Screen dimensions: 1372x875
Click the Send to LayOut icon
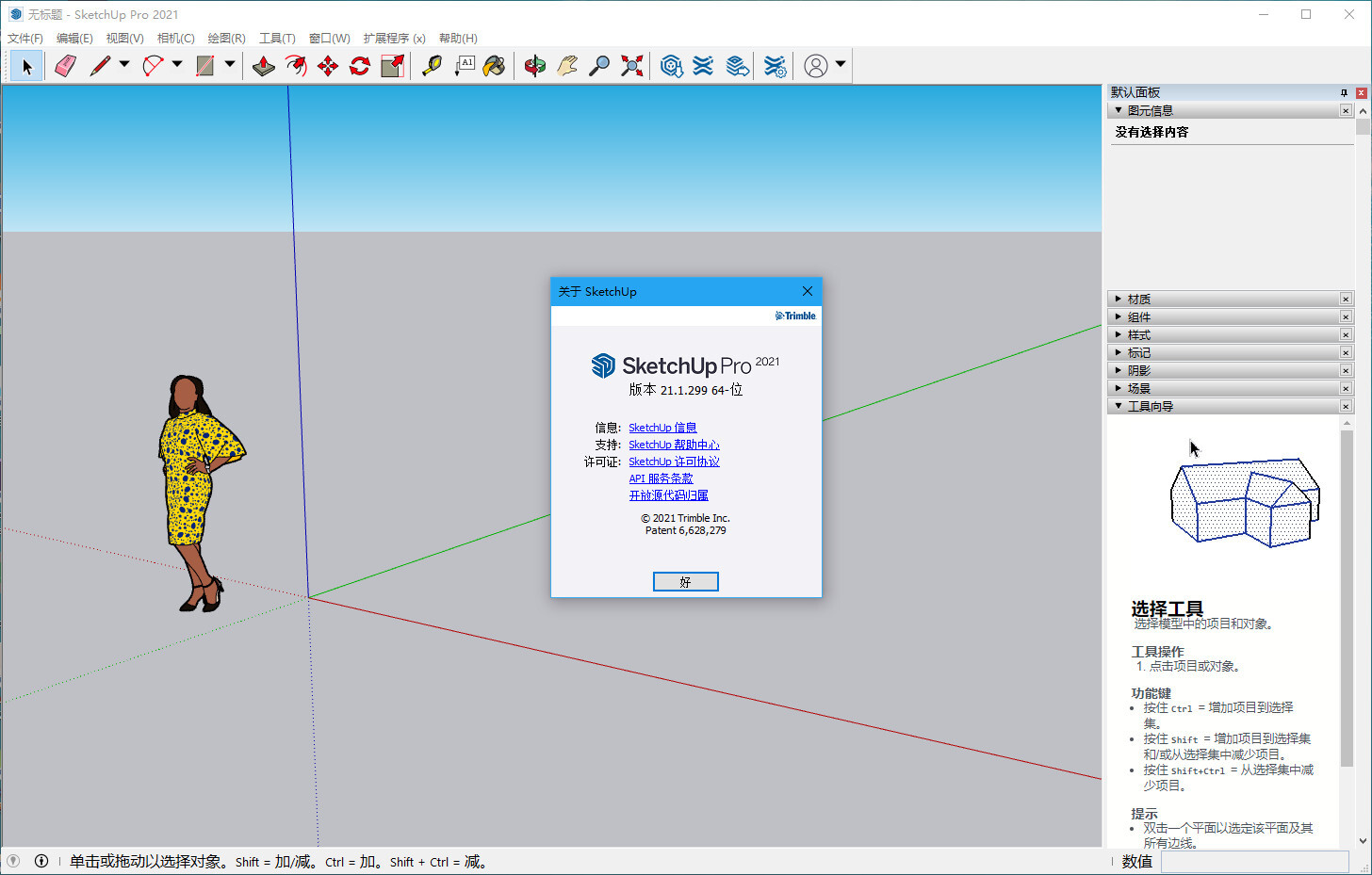(737, 66)
